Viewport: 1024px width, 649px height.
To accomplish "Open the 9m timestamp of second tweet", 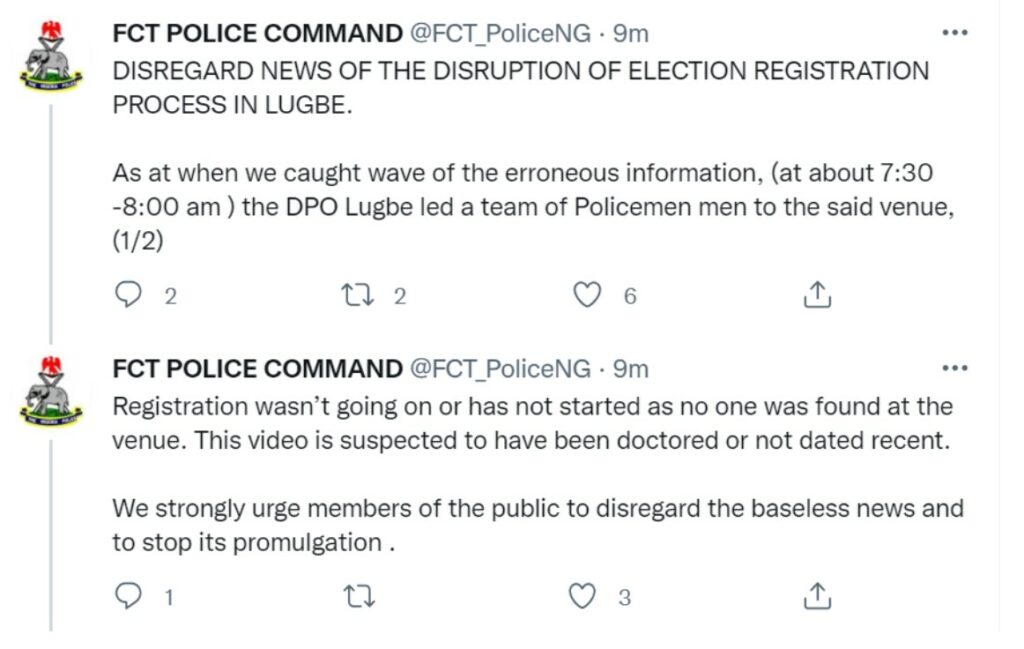I will [x=631, y=370].
